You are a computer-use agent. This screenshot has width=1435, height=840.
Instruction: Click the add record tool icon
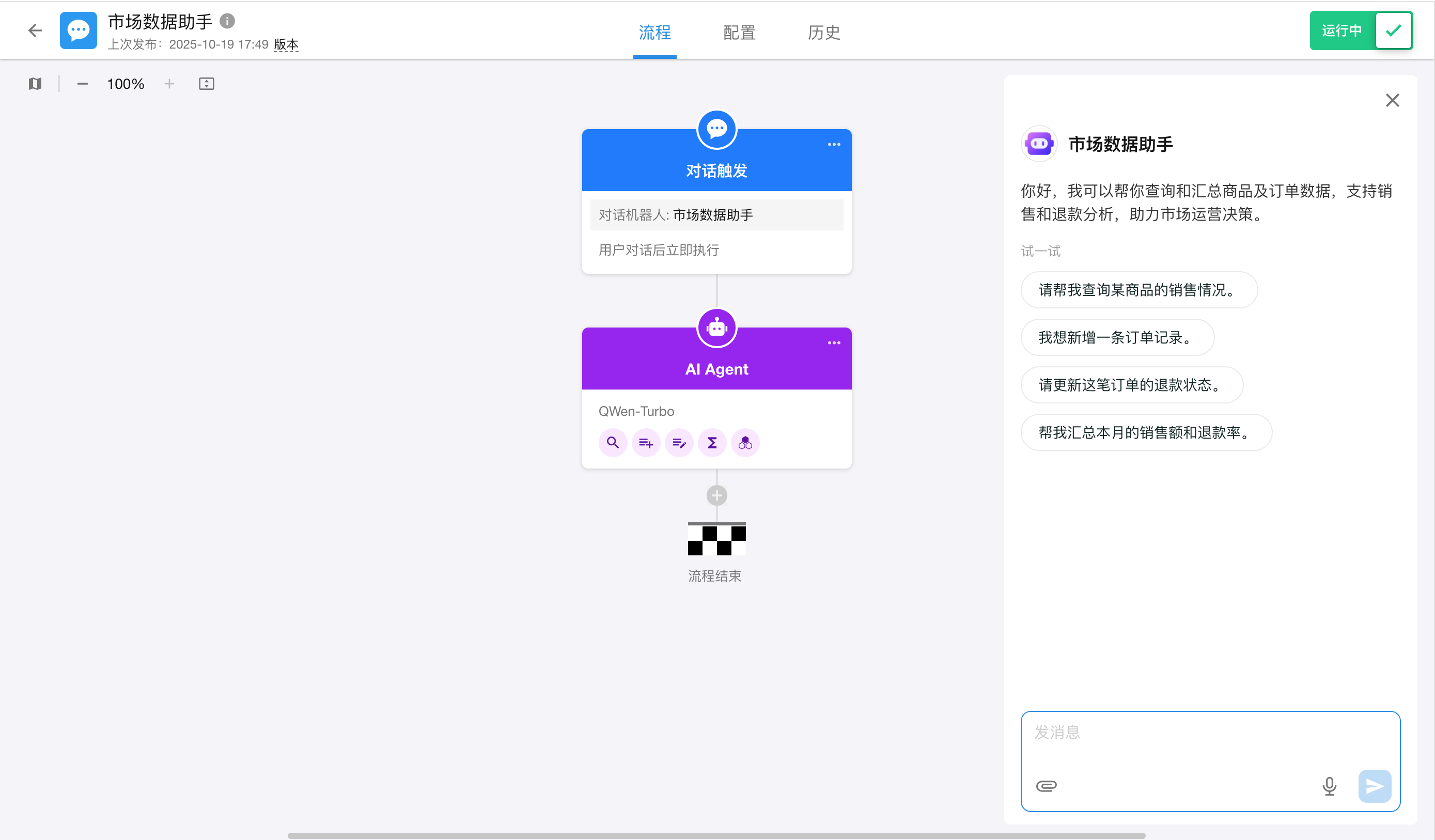pos(646,443)
